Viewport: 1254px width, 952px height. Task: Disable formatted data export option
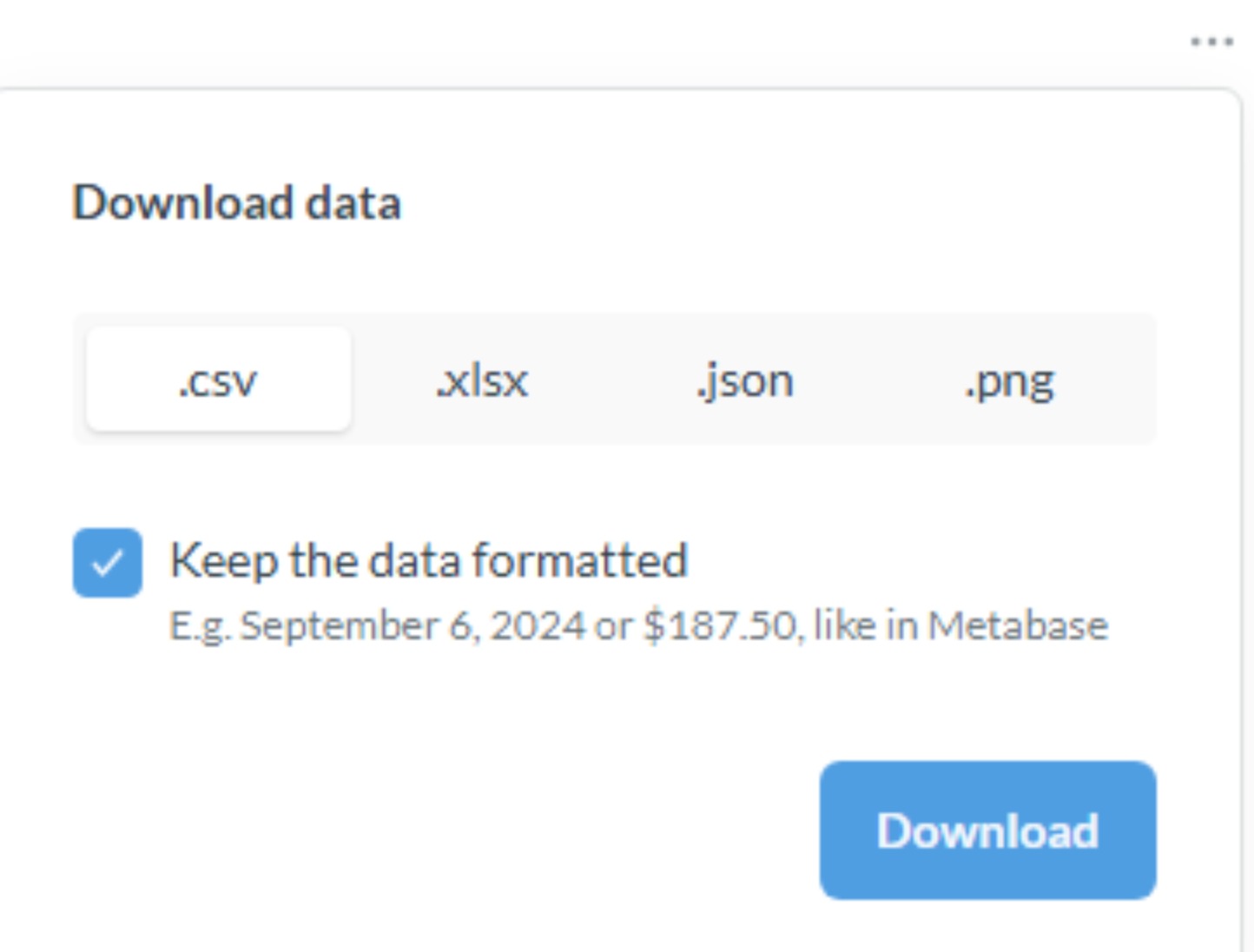(x=108, y=563)
